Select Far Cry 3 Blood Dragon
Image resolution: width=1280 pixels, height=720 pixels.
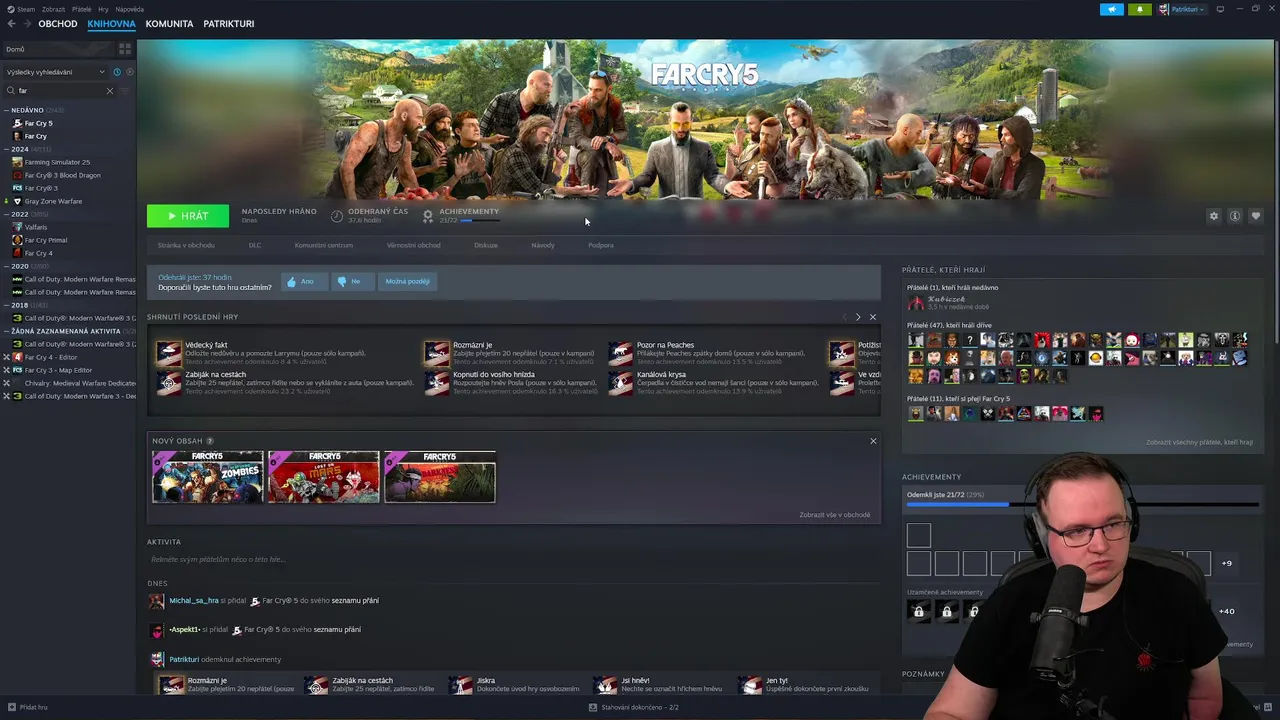click(62, 175)
